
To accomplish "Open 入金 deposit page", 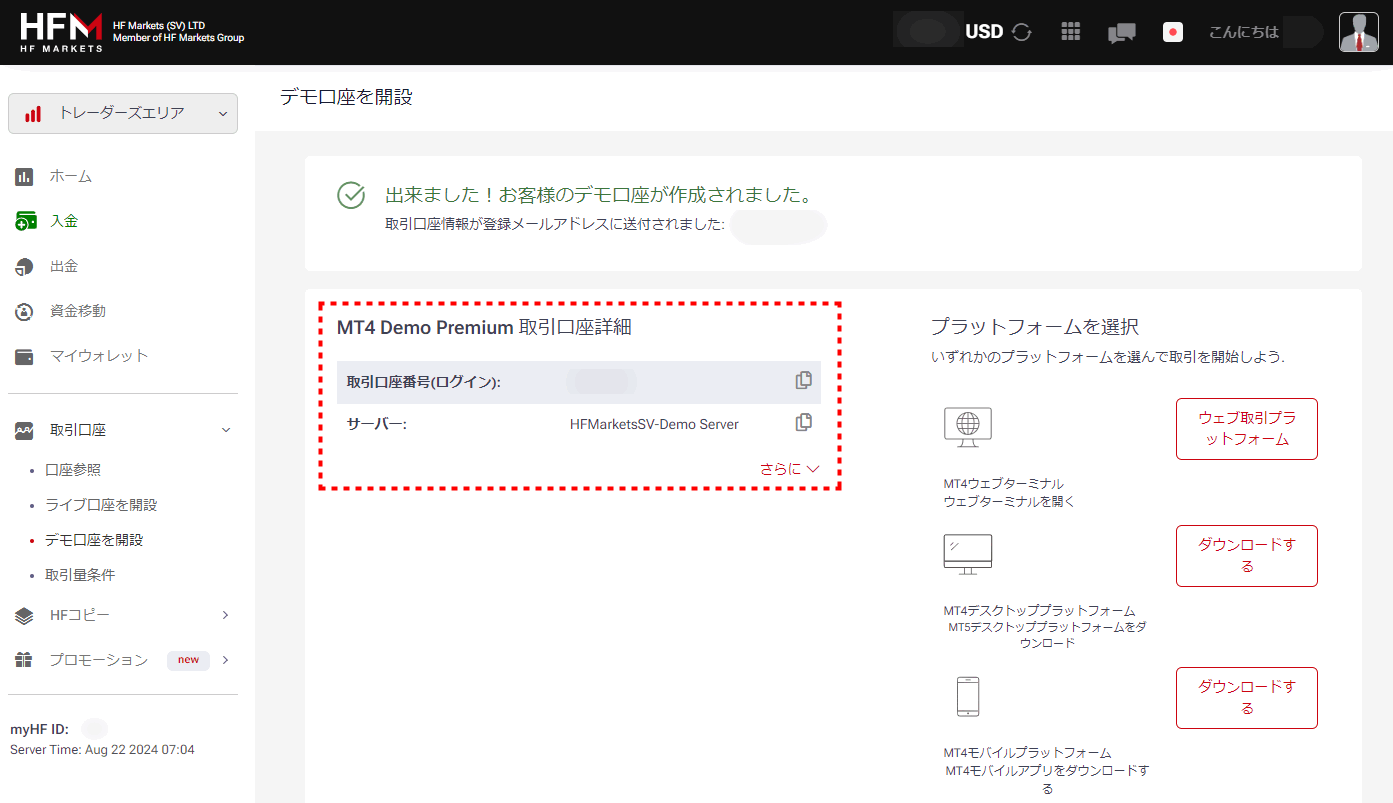I will tap(64, 221).
